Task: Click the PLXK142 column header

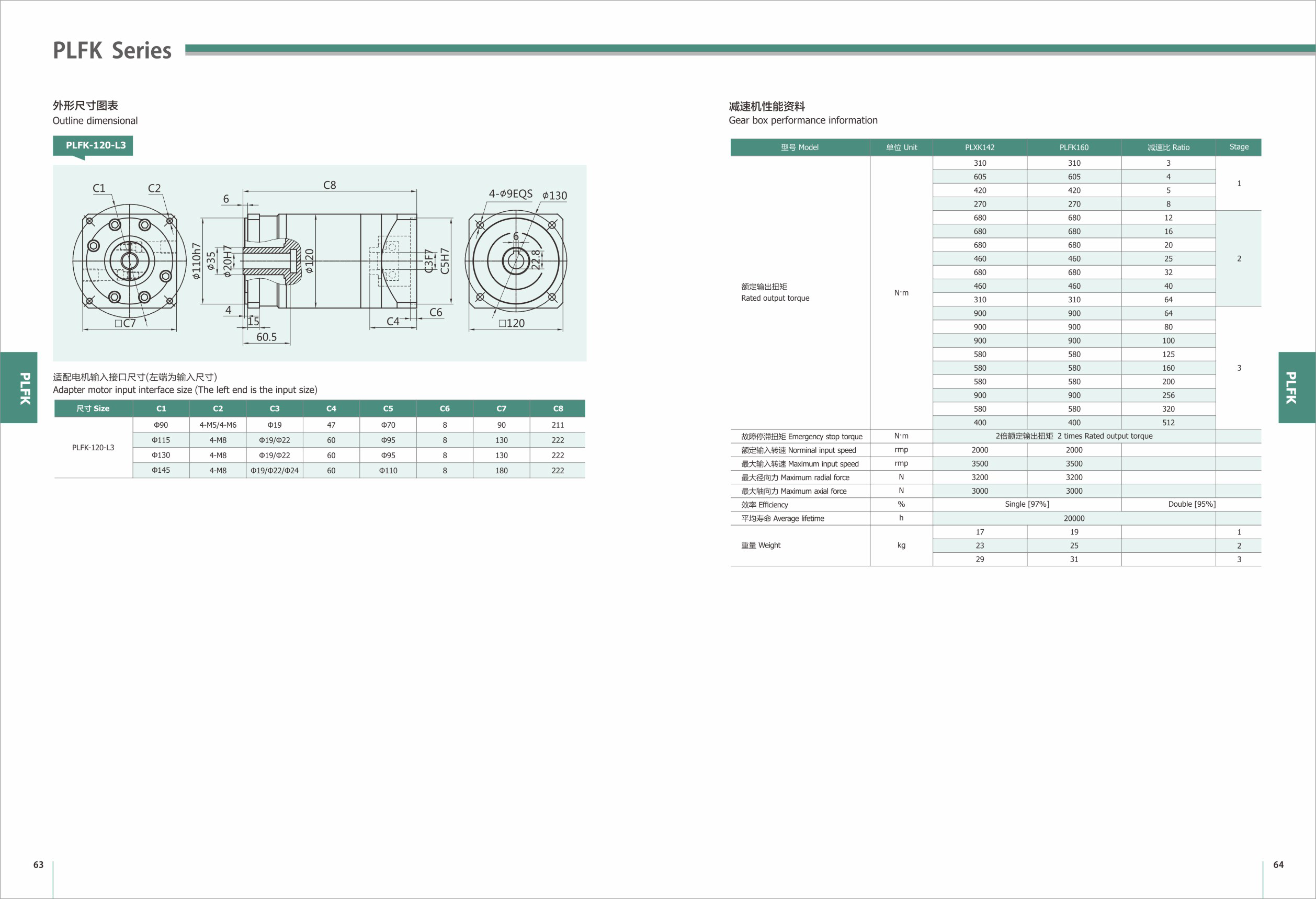Action: pos(980,147)
